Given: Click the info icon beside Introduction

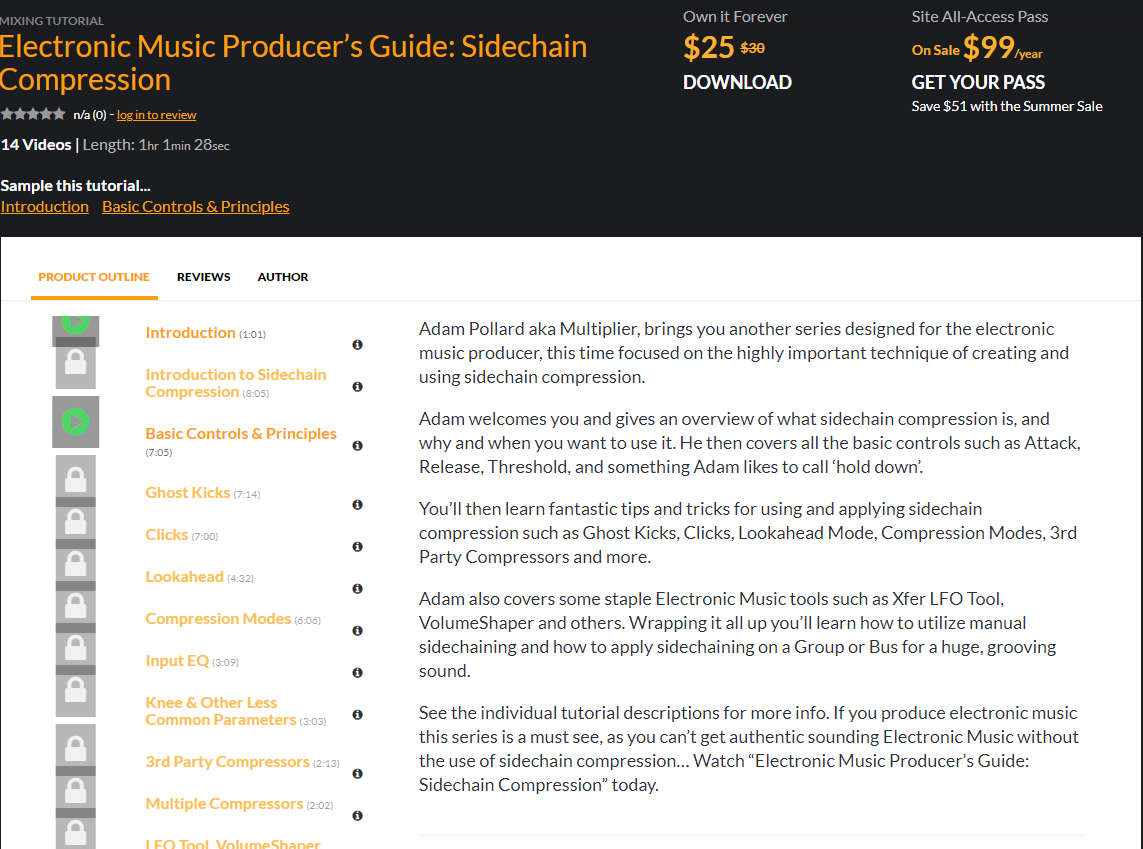Looking at the screenshot, I should pyautogui.click(x=357, y=345).
